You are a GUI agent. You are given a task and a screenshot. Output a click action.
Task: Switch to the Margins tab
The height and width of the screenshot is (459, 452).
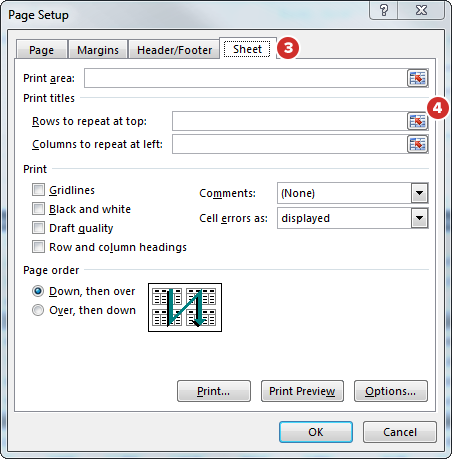pyautogui.click(x=98, y=50)
